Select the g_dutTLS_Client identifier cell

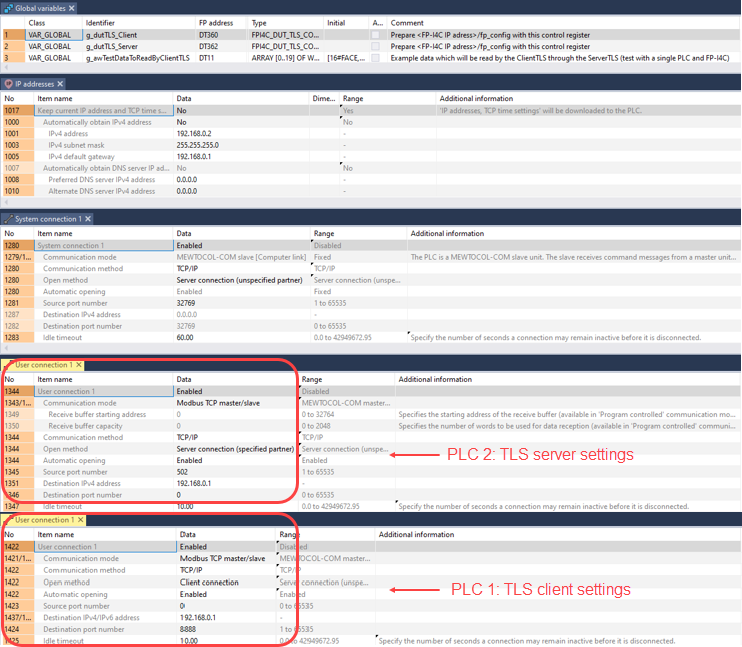139,35
